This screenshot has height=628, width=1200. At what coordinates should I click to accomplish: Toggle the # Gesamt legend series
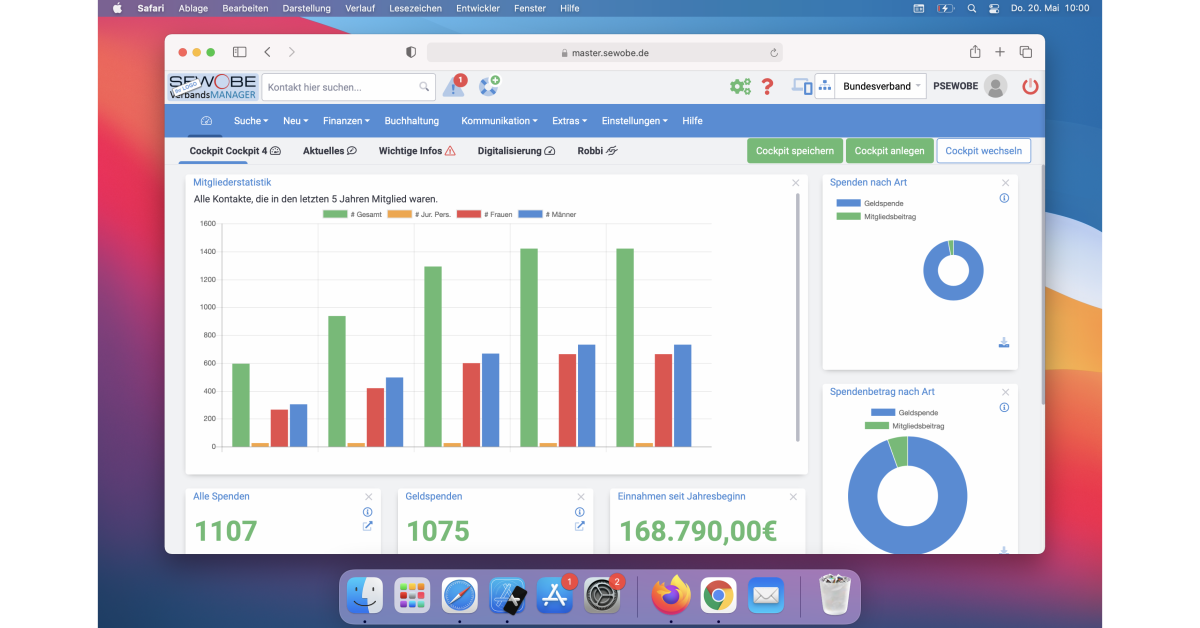pyautogui.click(x=351, y=214)
